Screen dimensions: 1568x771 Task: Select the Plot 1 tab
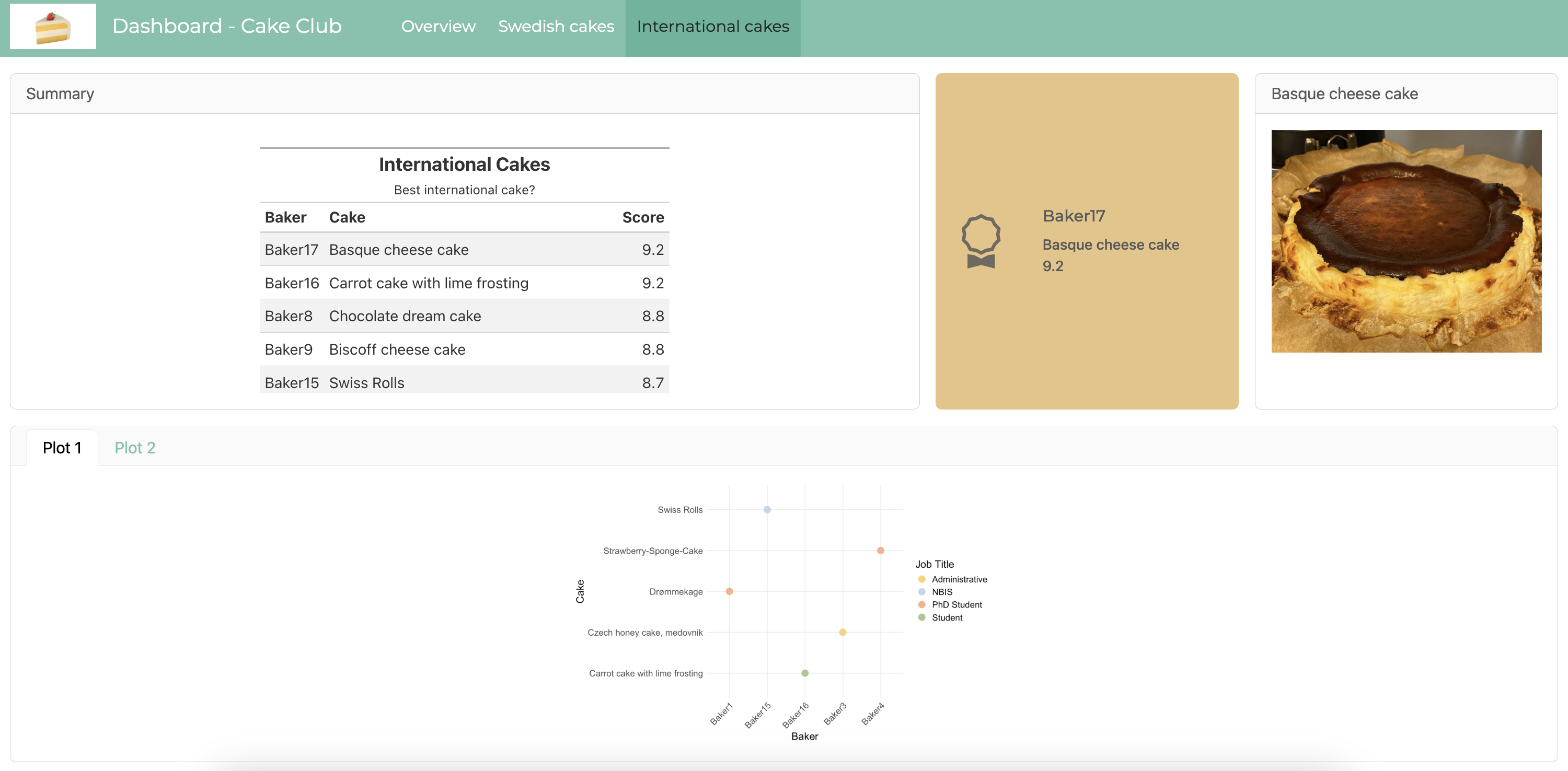[62, 447]
